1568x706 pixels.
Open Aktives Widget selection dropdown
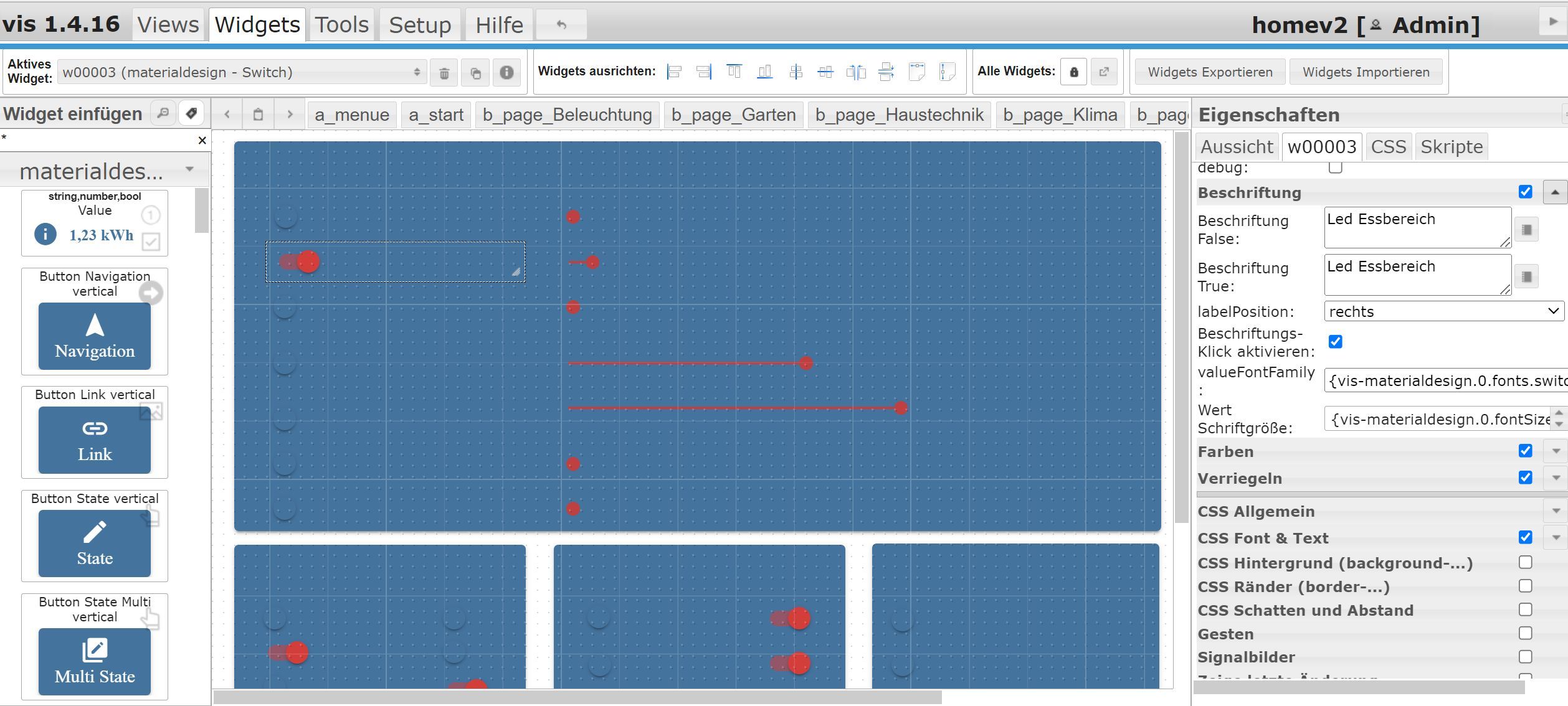[x=242, y=72]
